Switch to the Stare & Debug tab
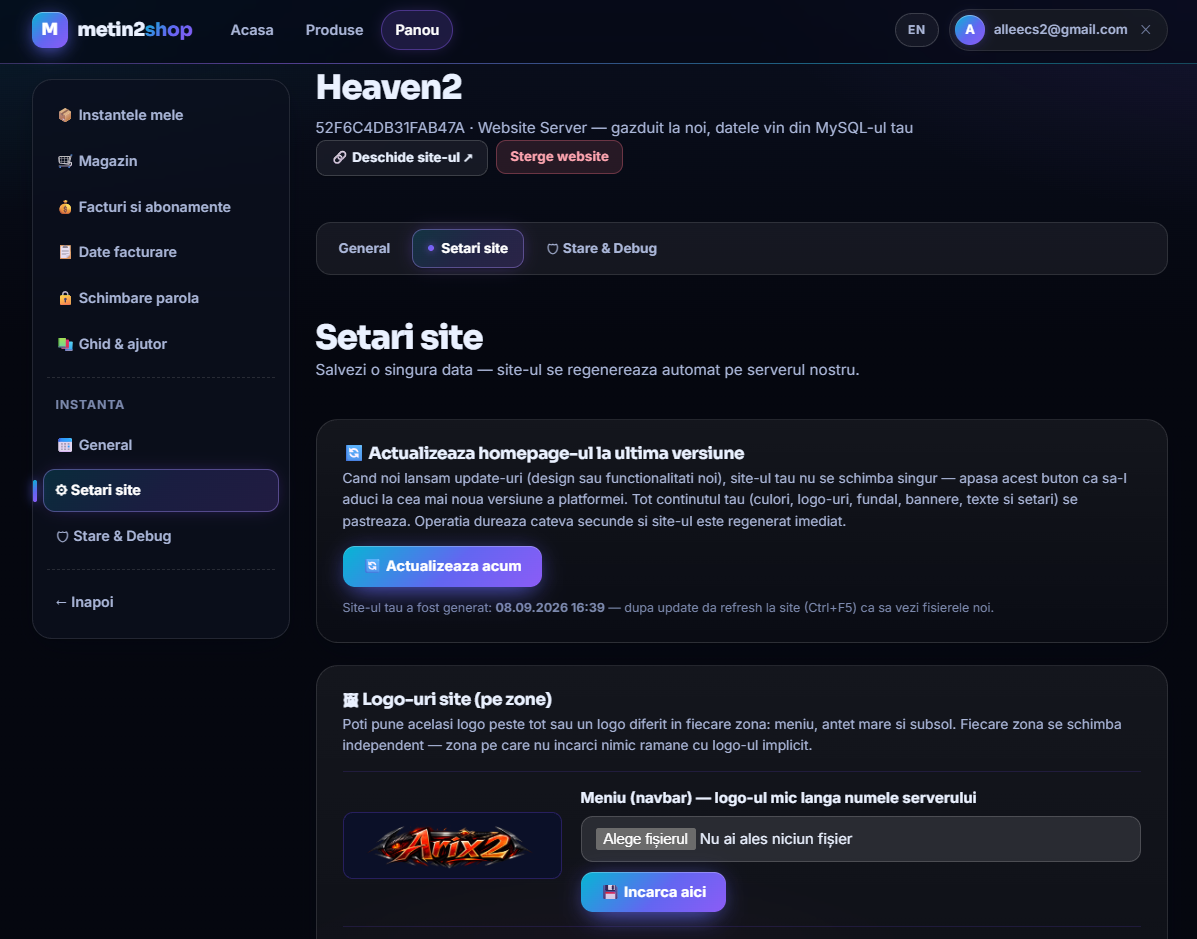This screenshot has width=1197, height=939. 602,248
